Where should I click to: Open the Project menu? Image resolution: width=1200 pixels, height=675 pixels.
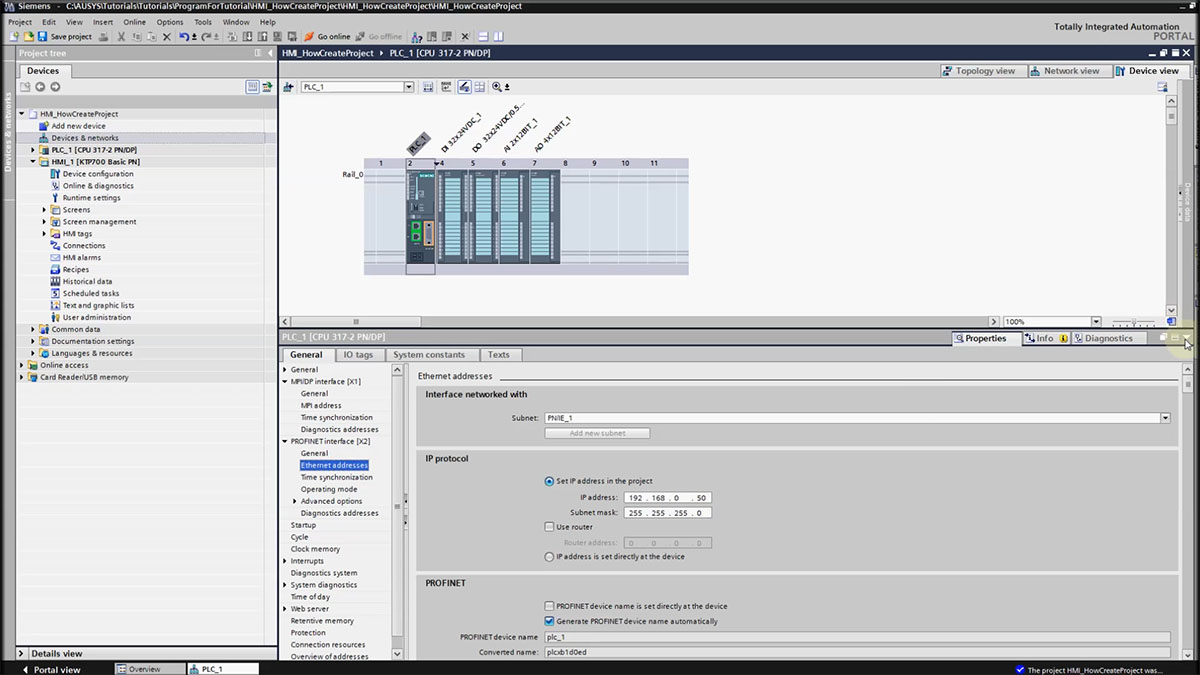20,22
